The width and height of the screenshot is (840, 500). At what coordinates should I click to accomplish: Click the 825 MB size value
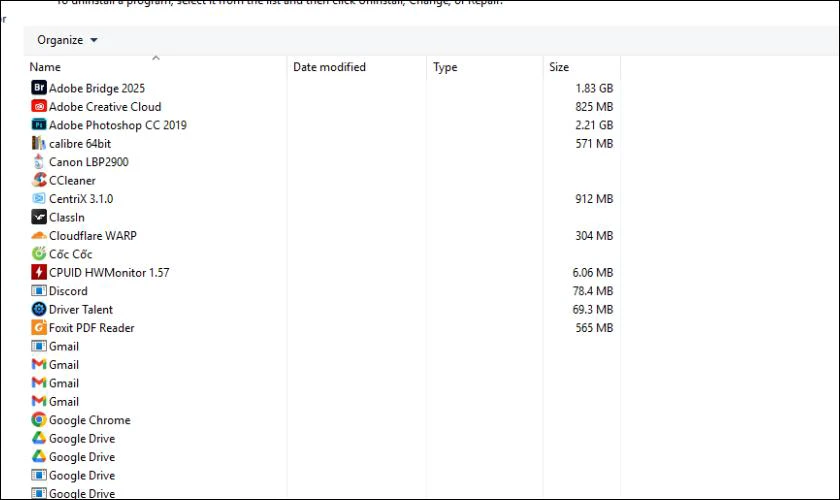click(594, 107)
